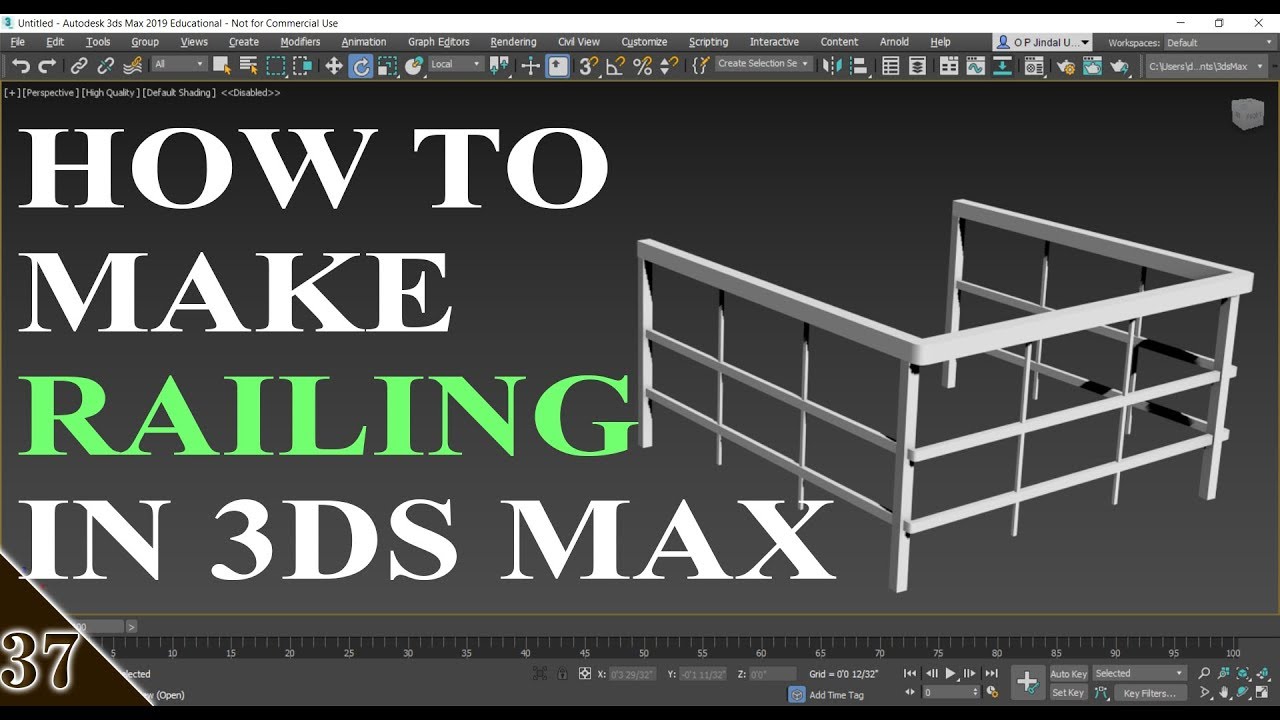Click the Set Key button
Image resolution: width=1280 pixels, height=720 pixels.
coord(1068,692)
